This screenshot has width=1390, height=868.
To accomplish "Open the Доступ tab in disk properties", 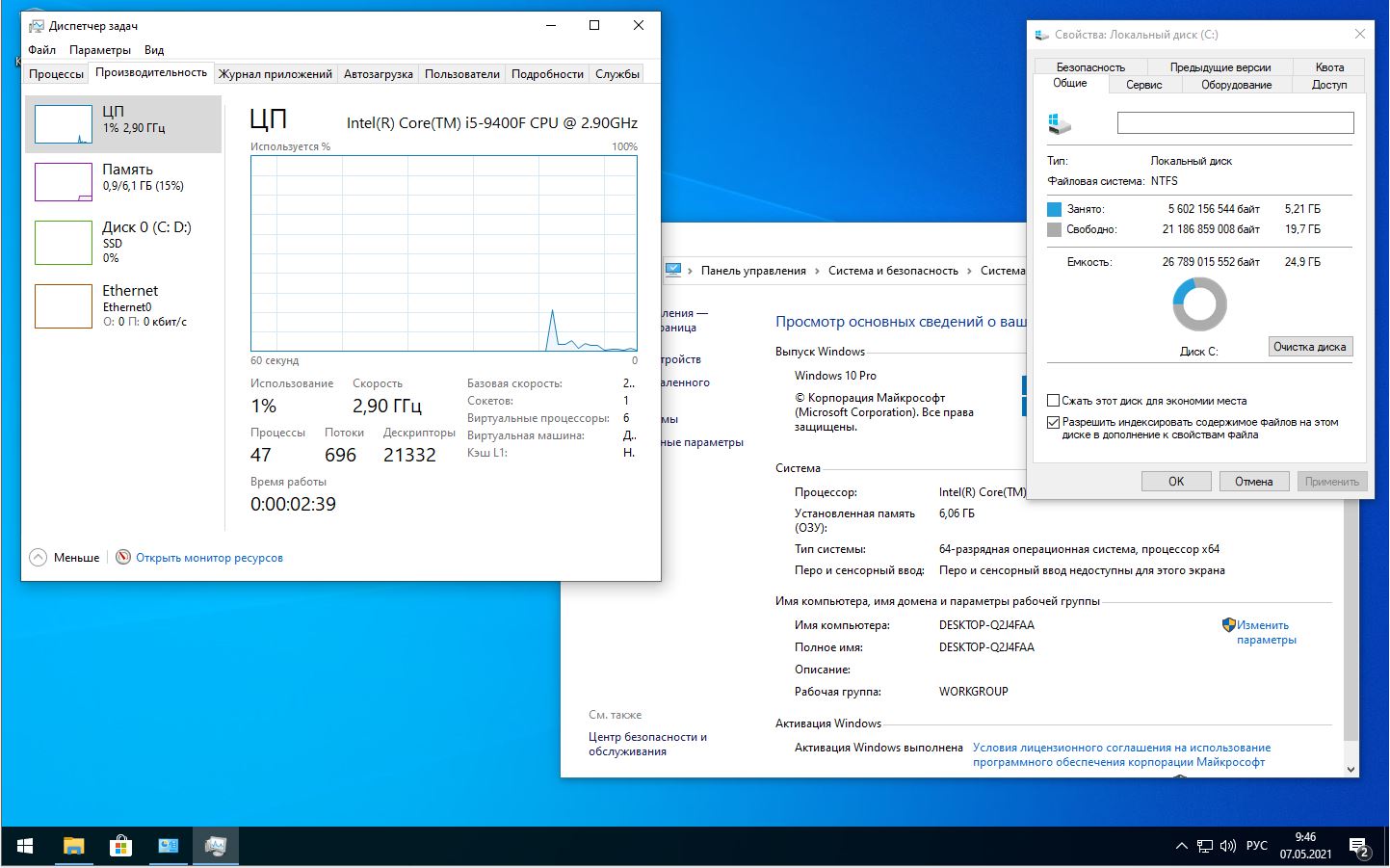I will [x=1329, y=85].
